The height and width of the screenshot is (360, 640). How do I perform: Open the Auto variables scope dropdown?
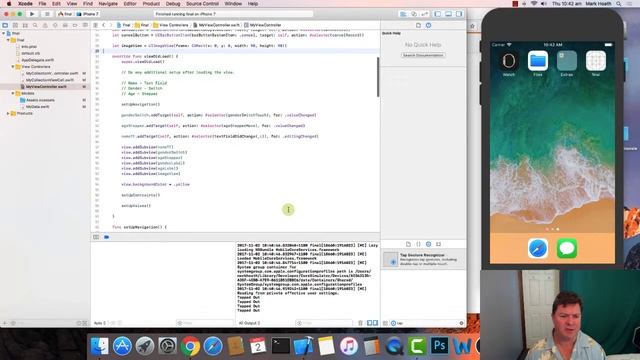point(100,323)
